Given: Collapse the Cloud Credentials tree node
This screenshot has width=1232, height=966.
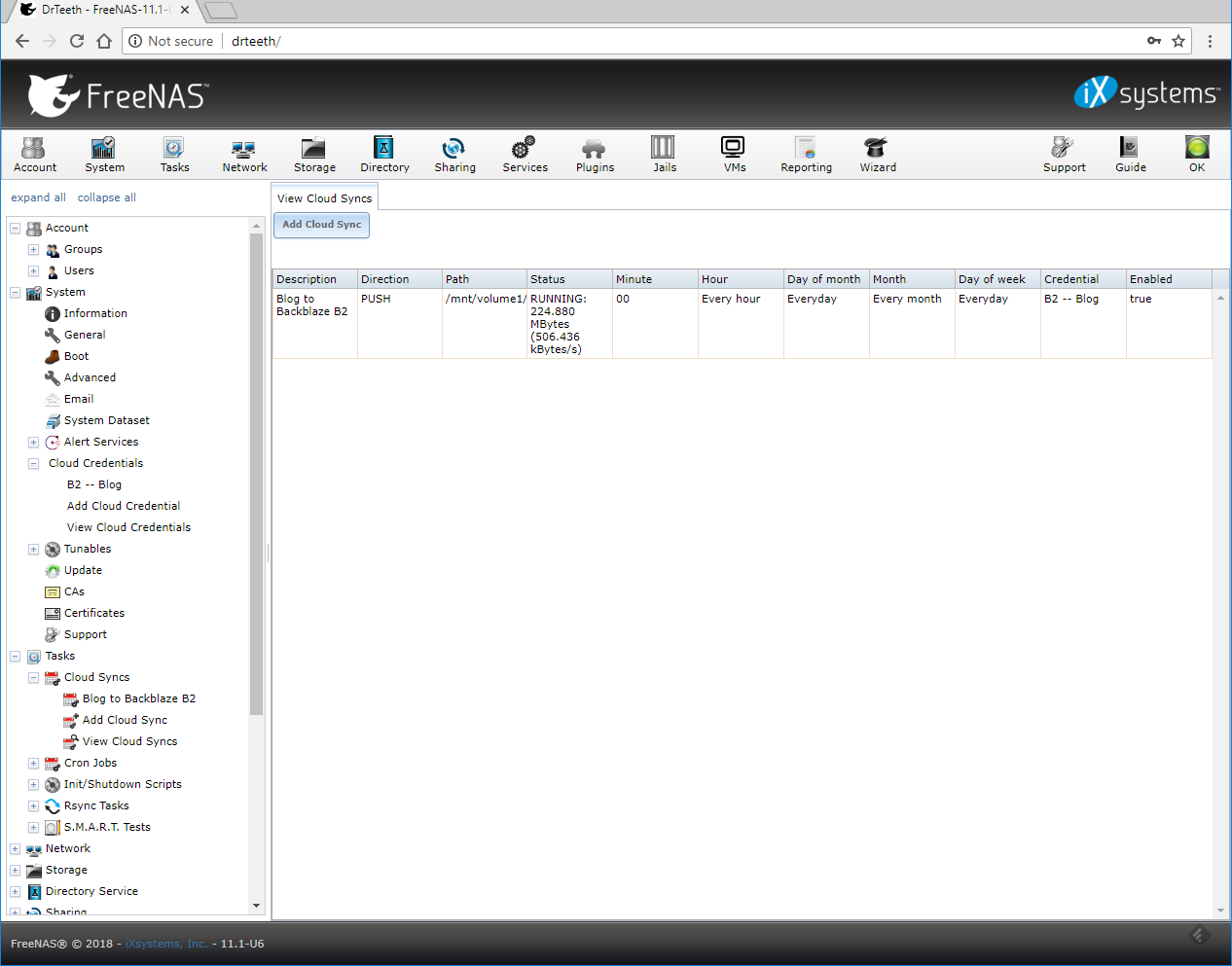Looking at the screenshot, I should coord(33,464).
